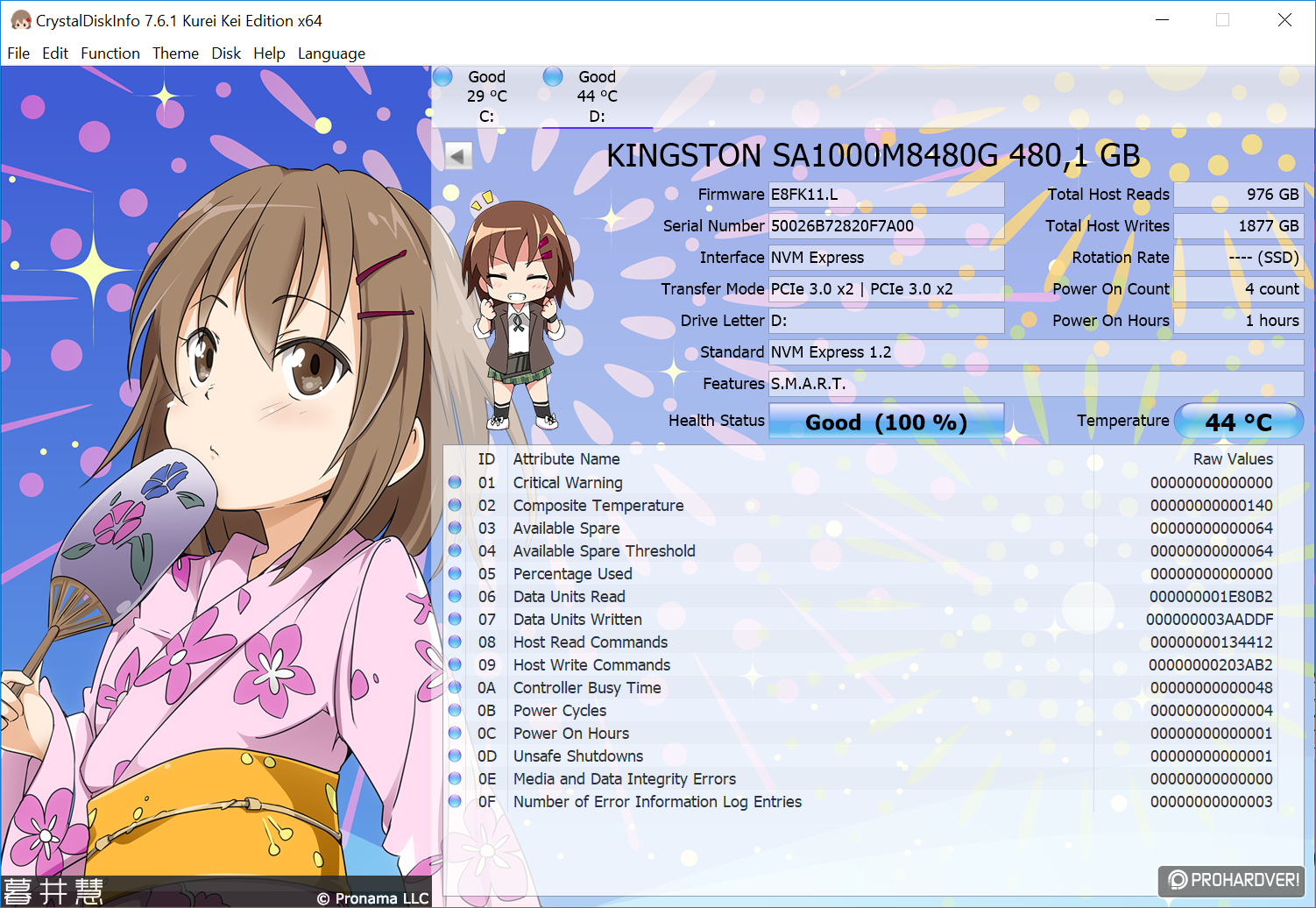Click raw value 00000000203AB2
The image size is (1316, 908).
[1211, 665]
